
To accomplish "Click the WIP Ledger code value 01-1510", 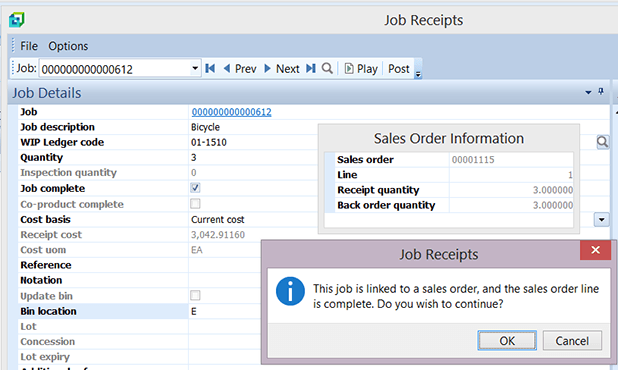I will [208, 142].
